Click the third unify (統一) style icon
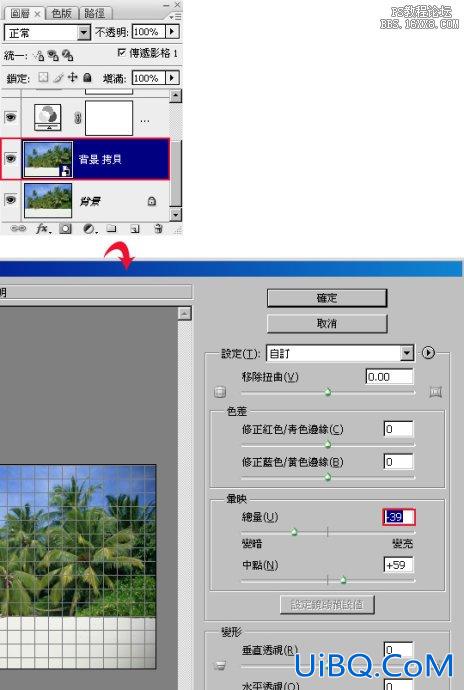The image size is (464, 690). point(67,55)
